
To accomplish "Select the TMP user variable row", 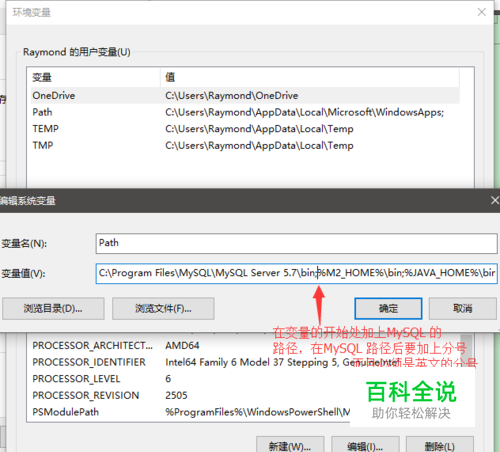I will 245,146.
